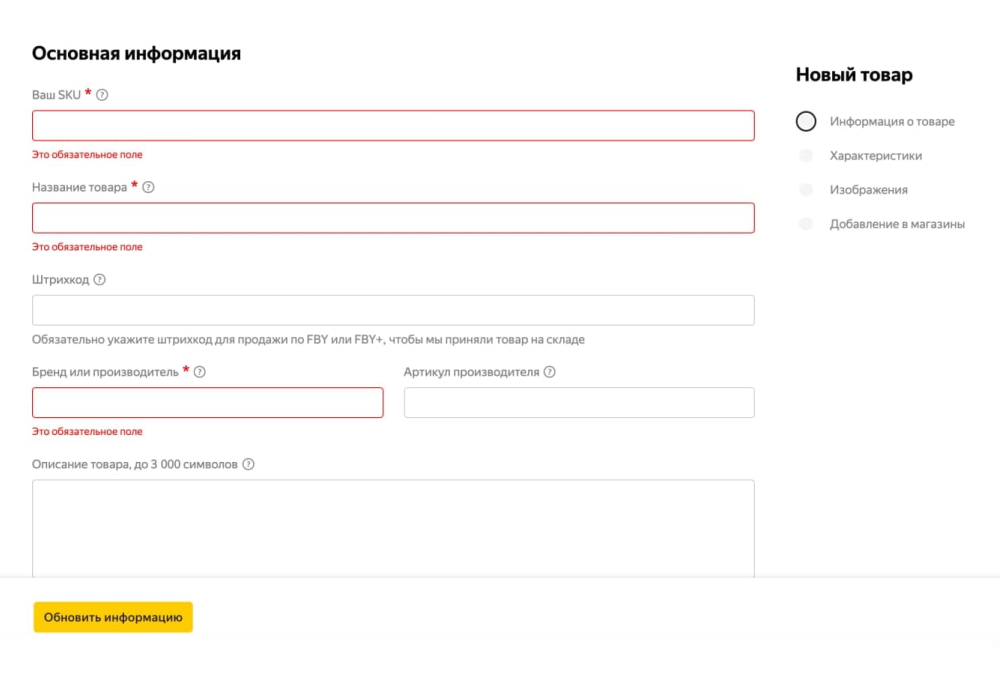Image resolution: width=1000 pixels, height=682 pixels.
Task: Click the error text under Ваш SKU
Action: 87,154
